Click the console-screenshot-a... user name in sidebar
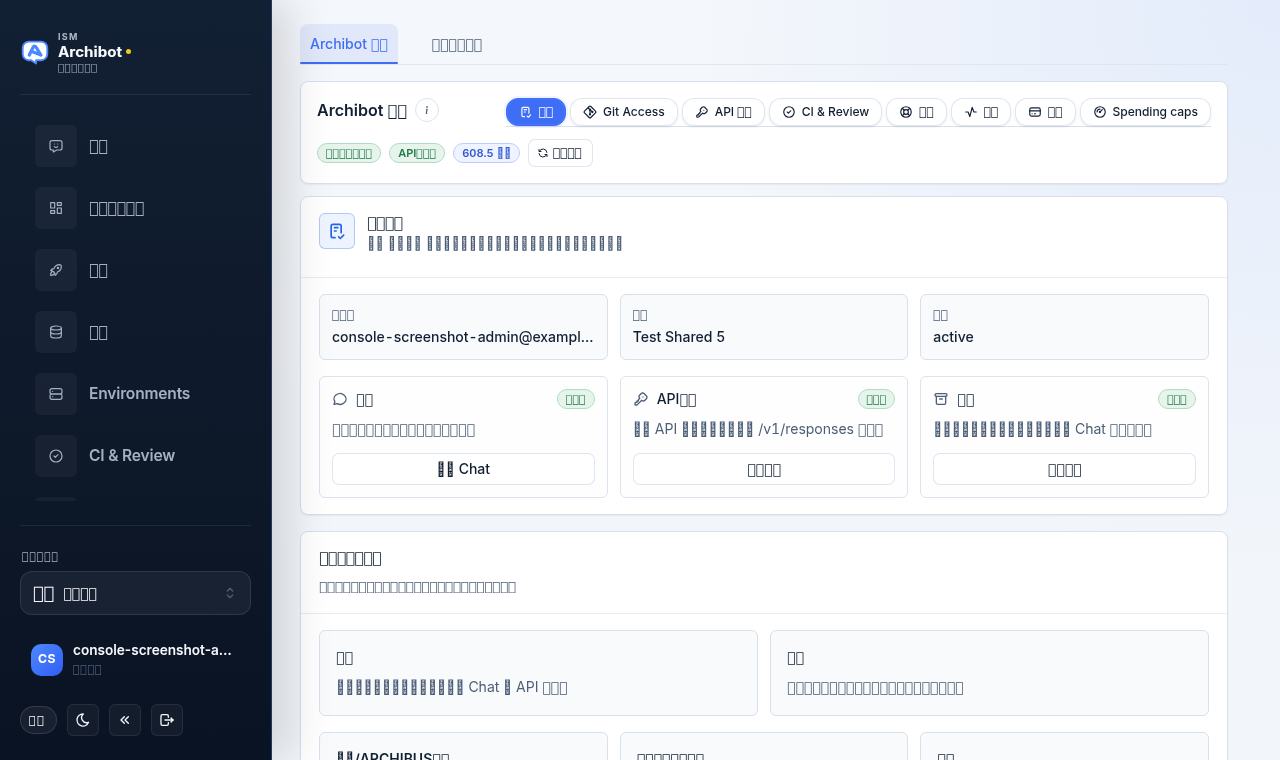The width and height of the screenshot is (1280, 760). 152,650
